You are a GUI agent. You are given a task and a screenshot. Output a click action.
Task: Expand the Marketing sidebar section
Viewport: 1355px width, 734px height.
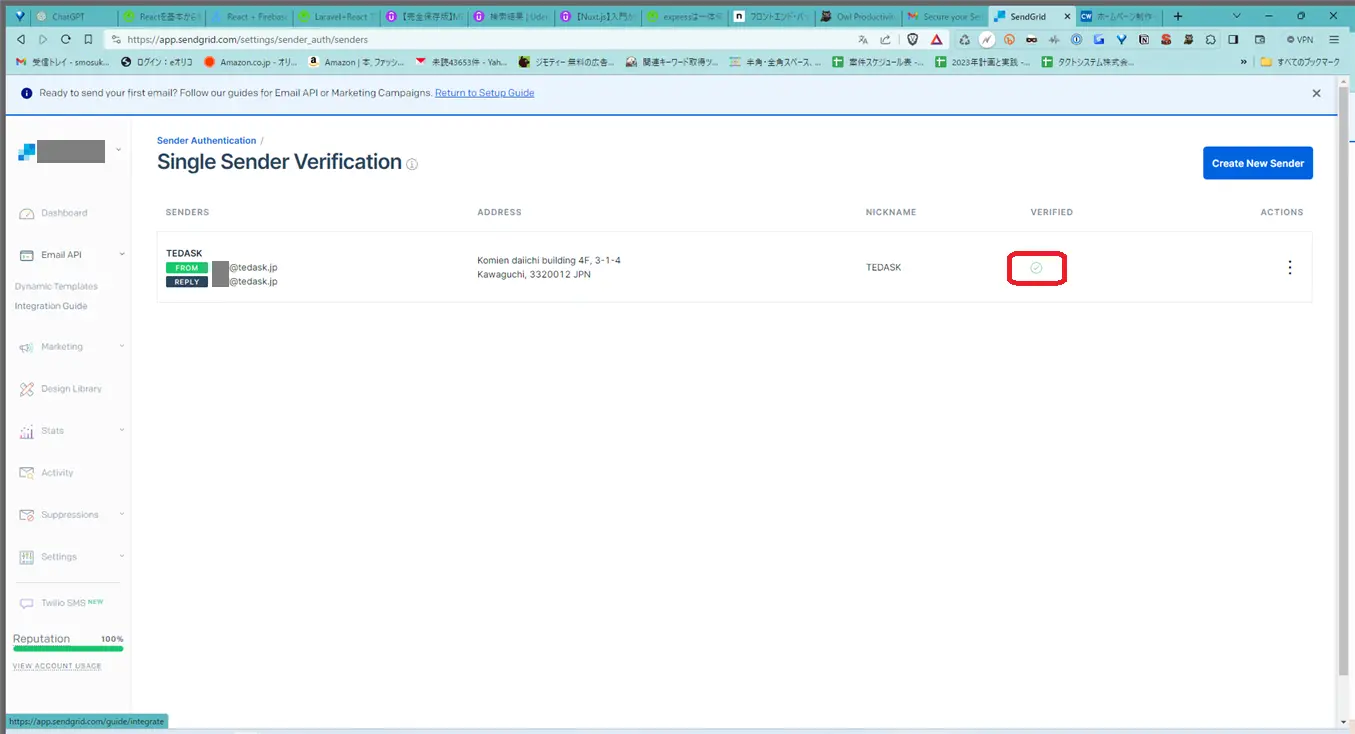pos(122,347)
